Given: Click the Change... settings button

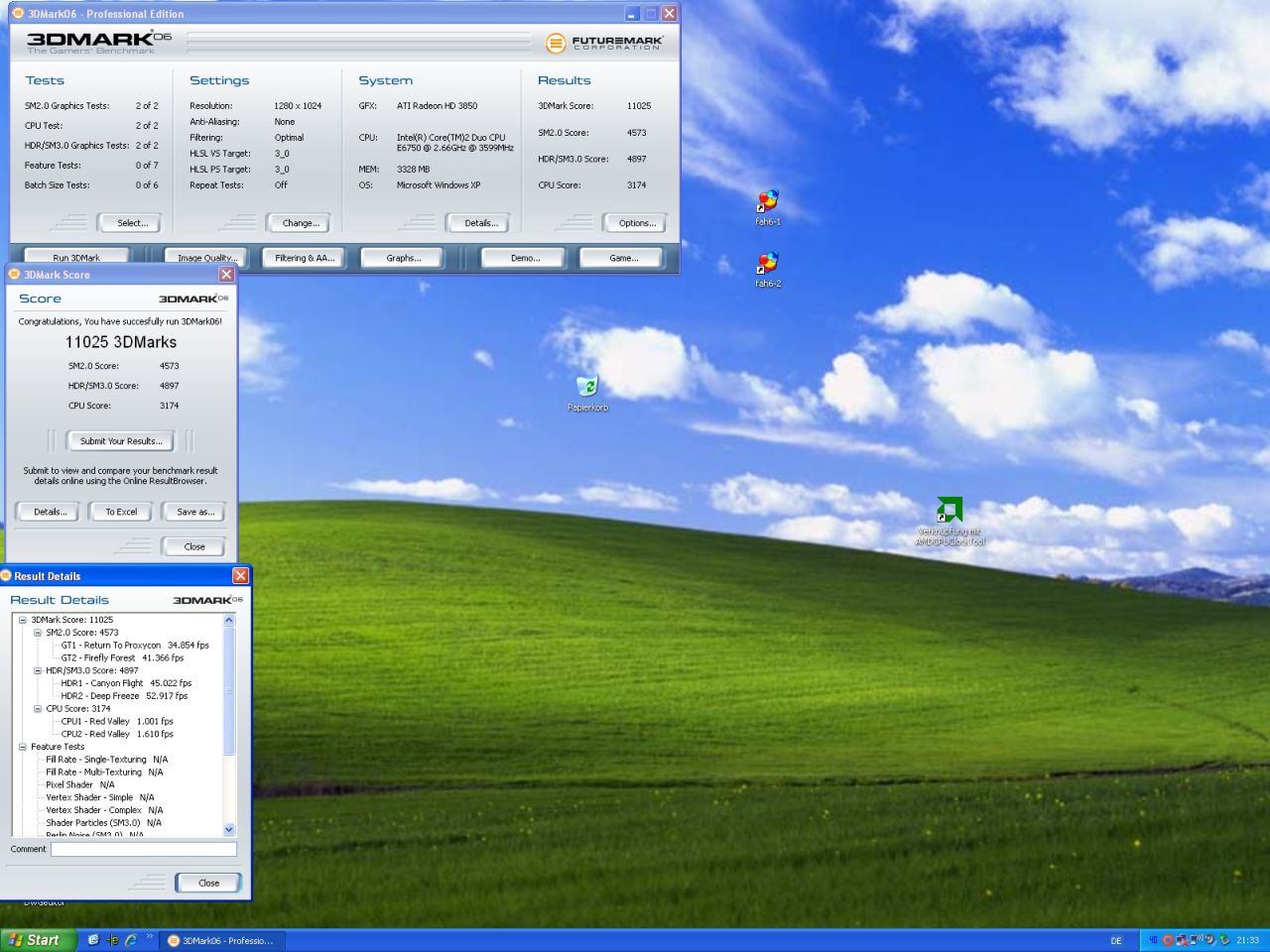Looking at the screenshot, I should (x=299, y=223).
